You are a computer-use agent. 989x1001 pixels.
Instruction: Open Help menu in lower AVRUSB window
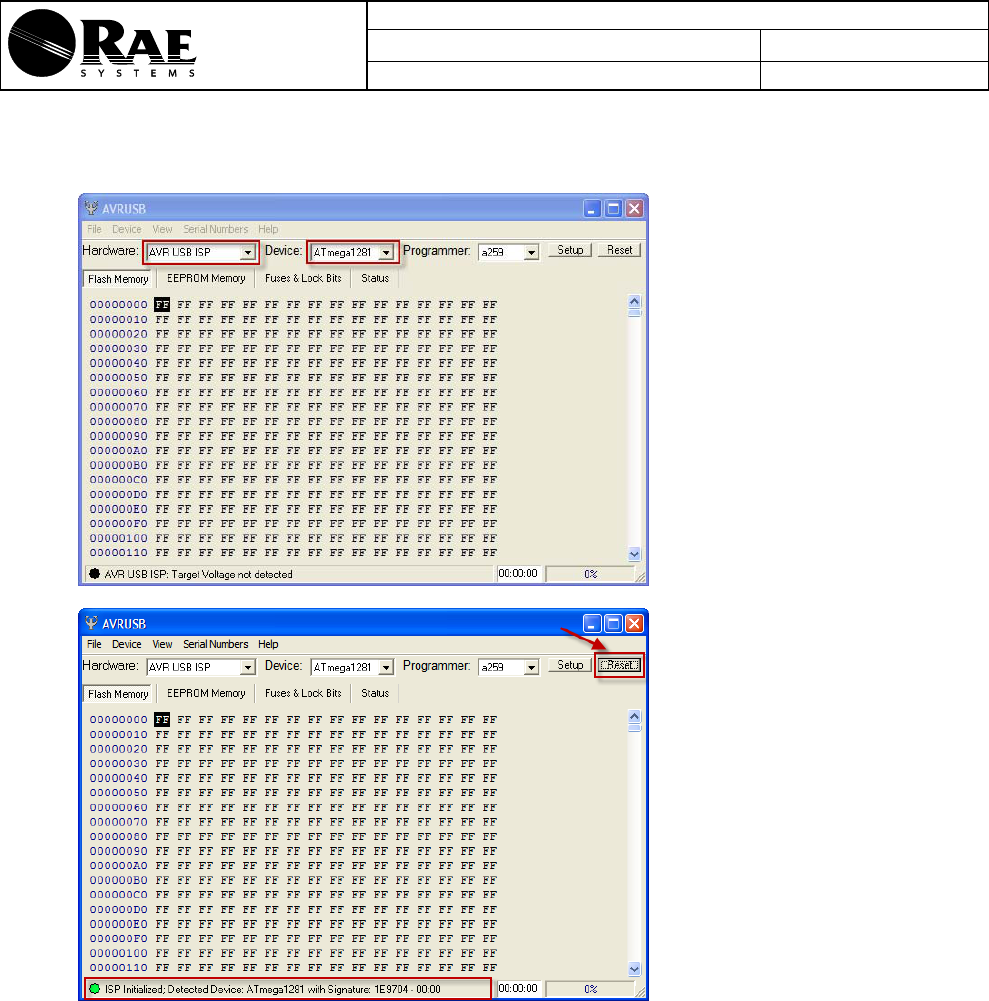(268, 644)
